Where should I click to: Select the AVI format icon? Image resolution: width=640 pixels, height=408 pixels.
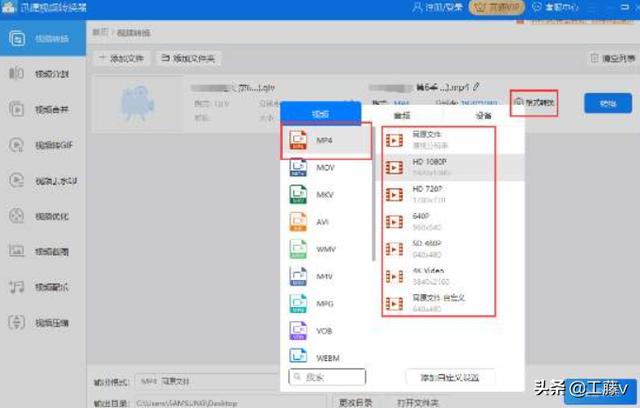click(298, 221)
